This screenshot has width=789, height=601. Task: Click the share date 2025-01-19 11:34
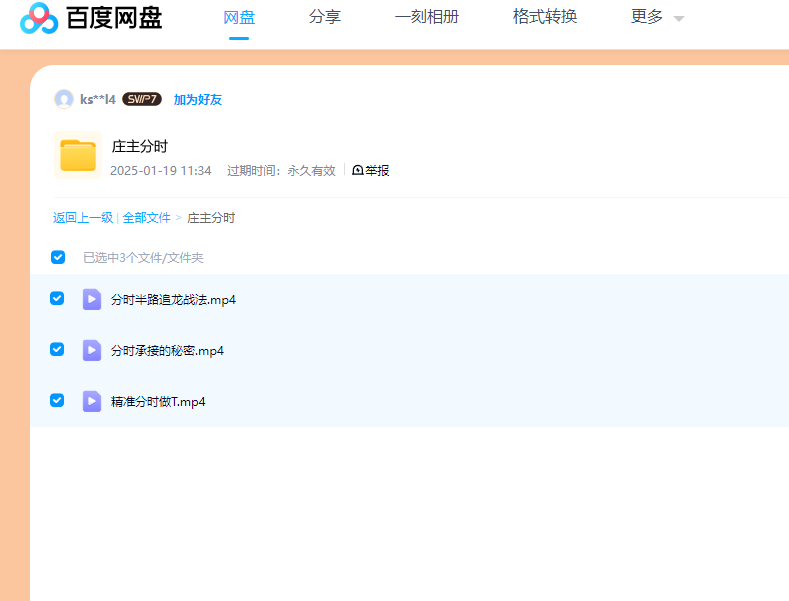[161, 171]
